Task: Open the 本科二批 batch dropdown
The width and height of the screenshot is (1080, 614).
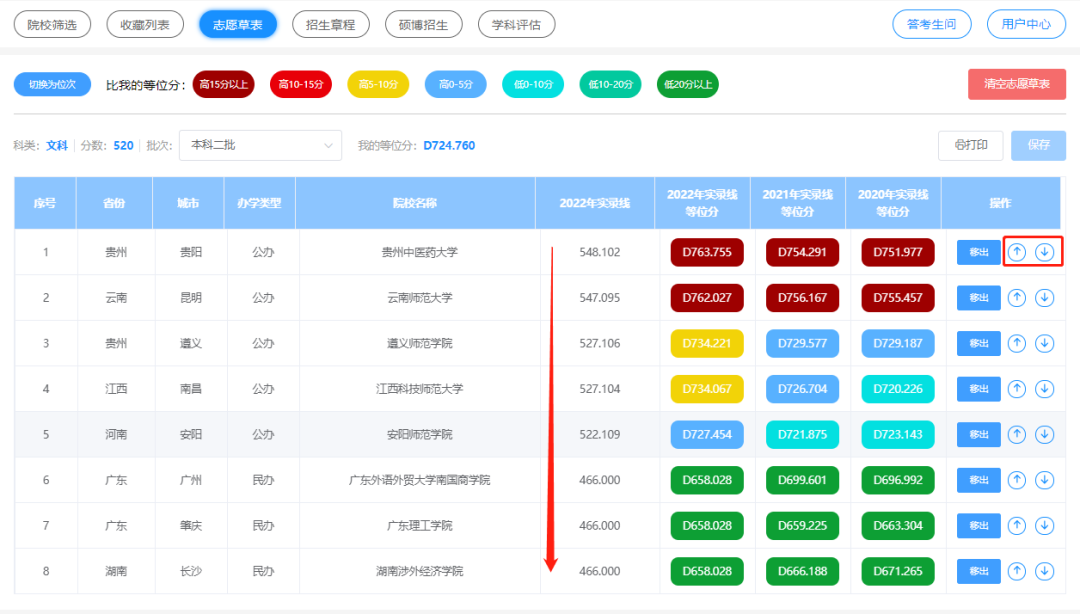Action: 260,145
